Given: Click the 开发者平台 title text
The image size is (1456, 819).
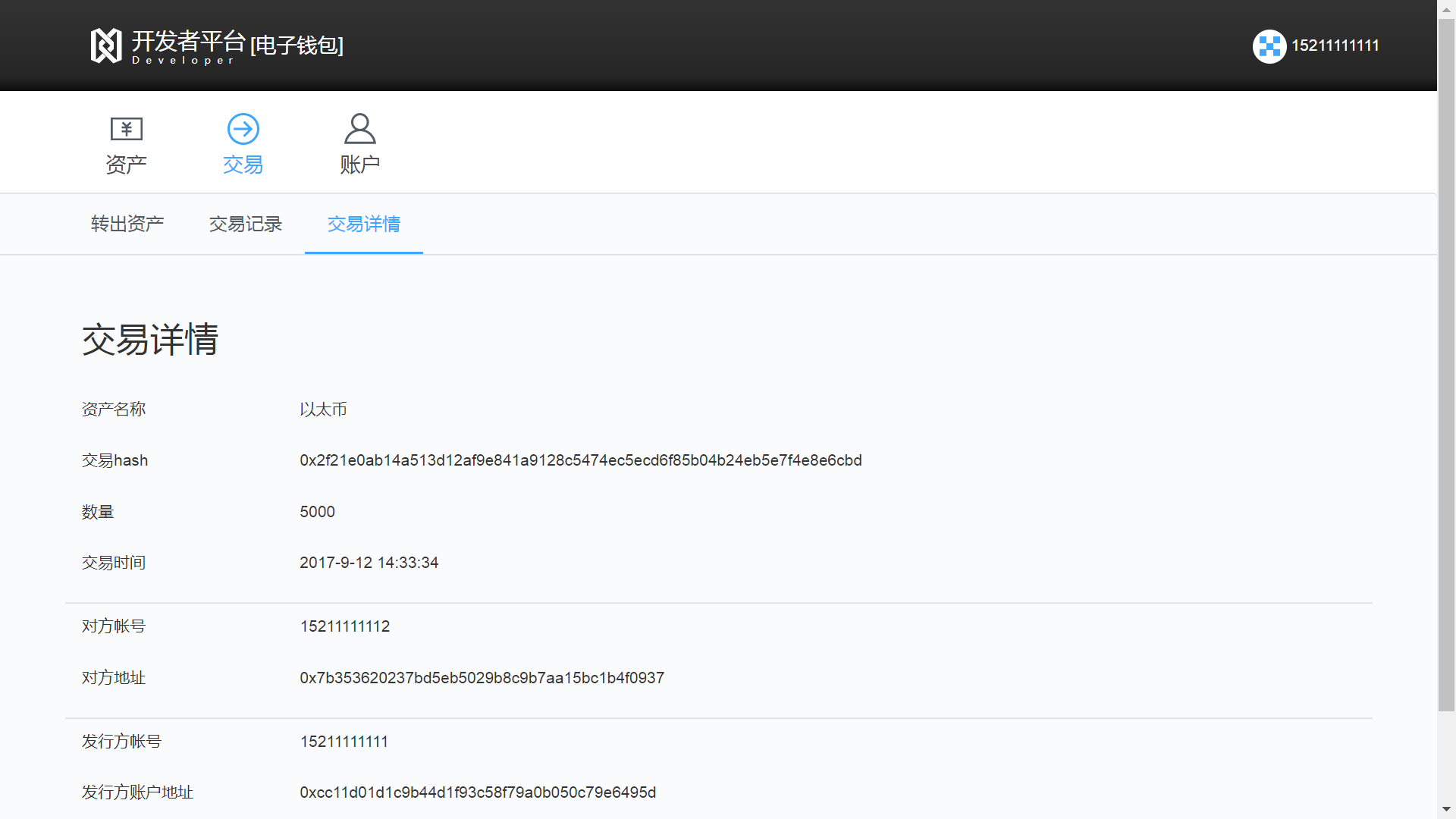Looking at the screenshot, I should [x=188, y=41].
